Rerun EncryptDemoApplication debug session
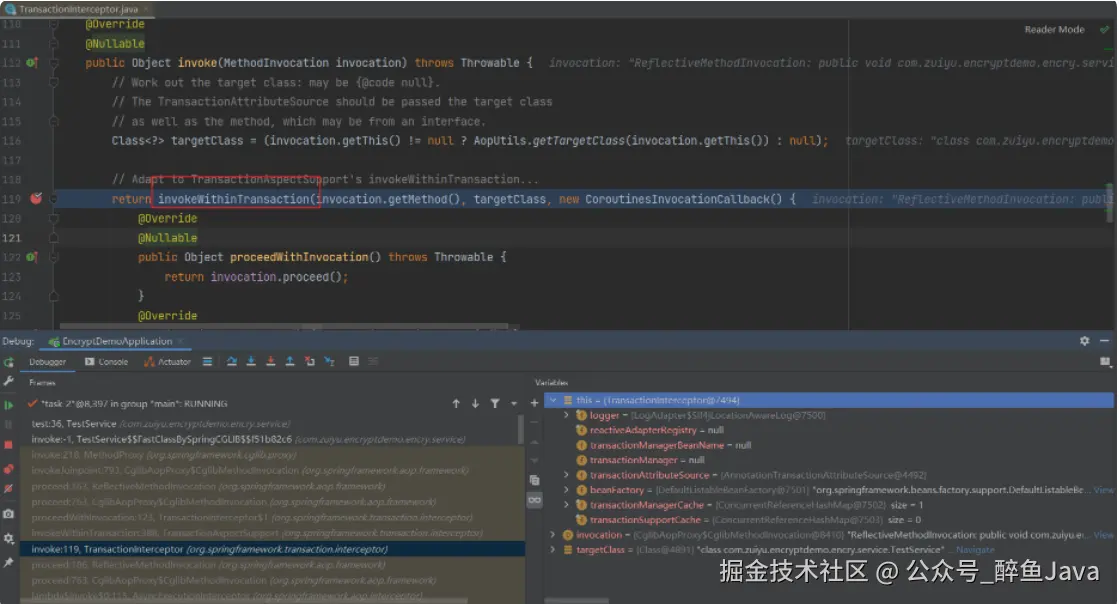Viewport: 1119px width, 604px height. [9, 362]
